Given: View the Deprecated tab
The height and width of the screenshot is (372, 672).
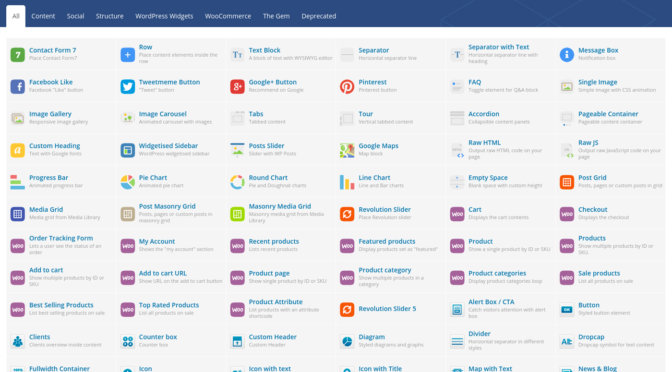Looking at the screenshot, I should coord(319,16).
